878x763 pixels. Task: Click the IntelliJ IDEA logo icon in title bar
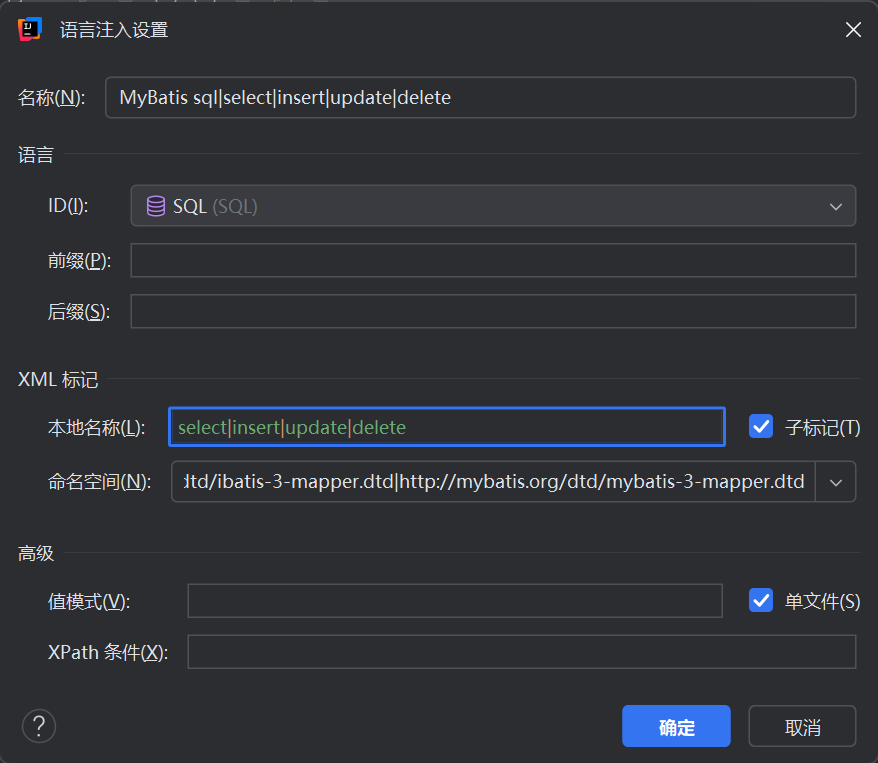coord(30,29)
